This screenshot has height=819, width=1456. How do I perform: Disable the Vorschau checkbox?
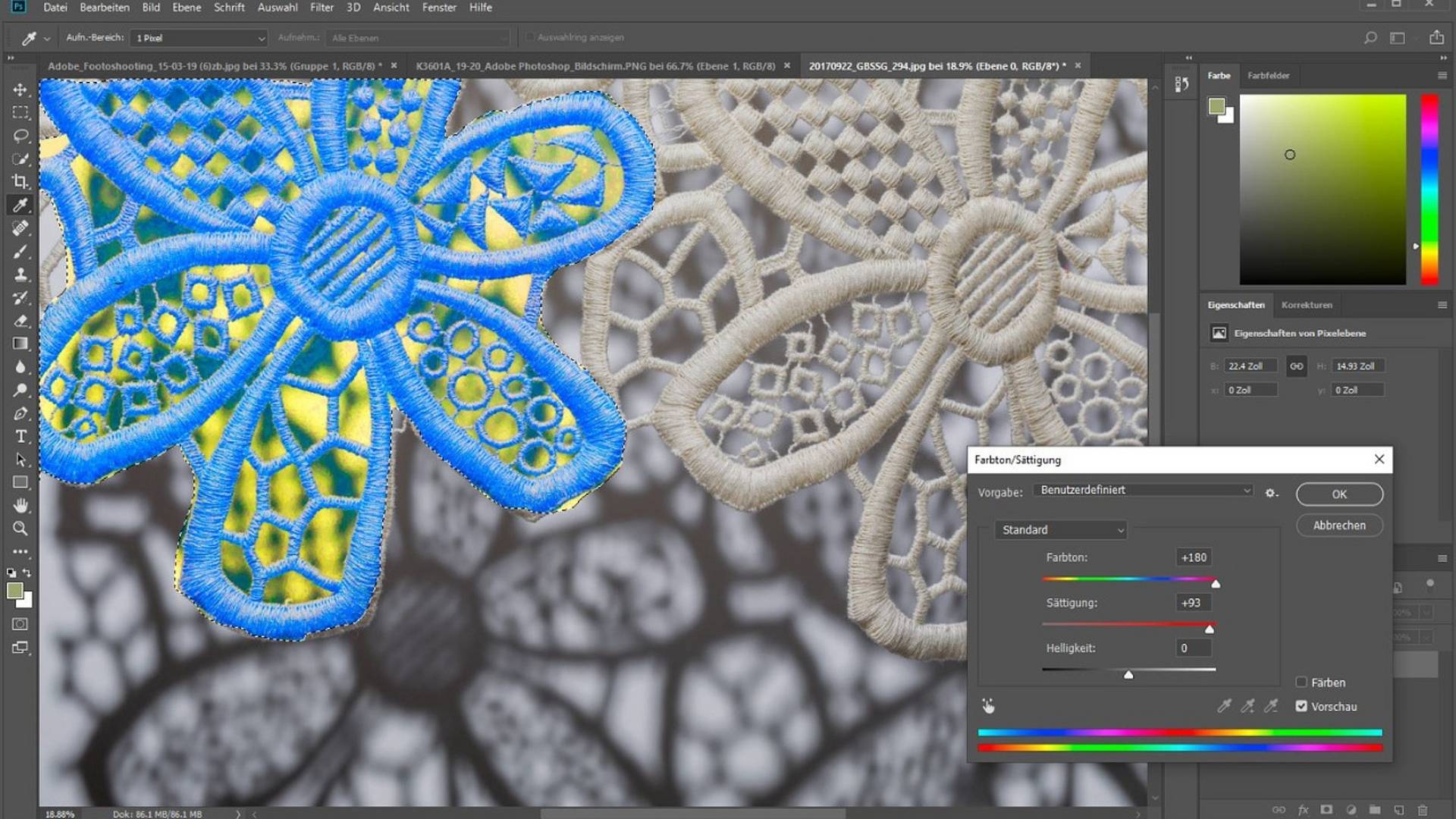pos(1301,706)
